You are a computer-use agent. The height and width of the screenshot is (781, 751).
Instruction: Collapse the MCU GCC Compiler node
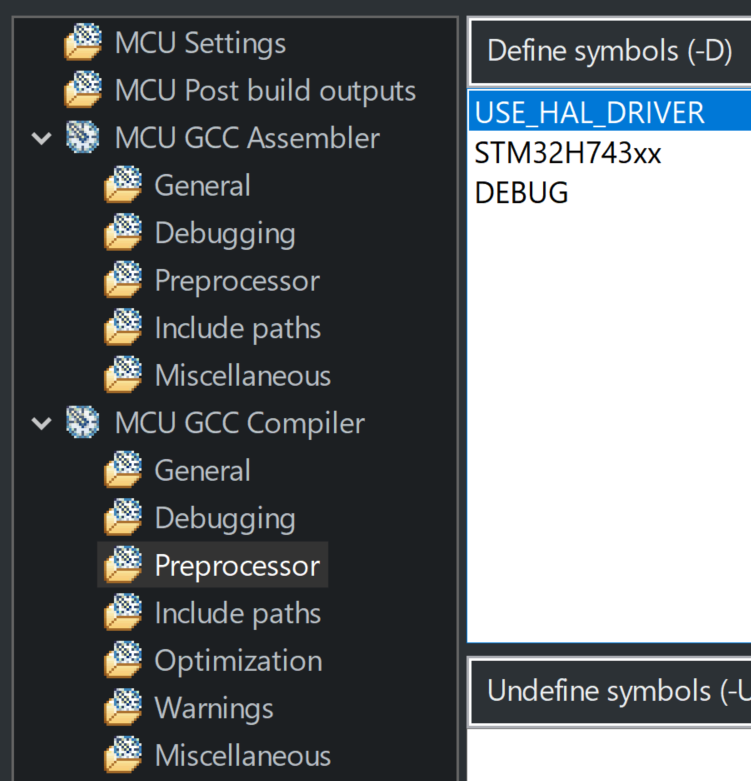[41, 423]
